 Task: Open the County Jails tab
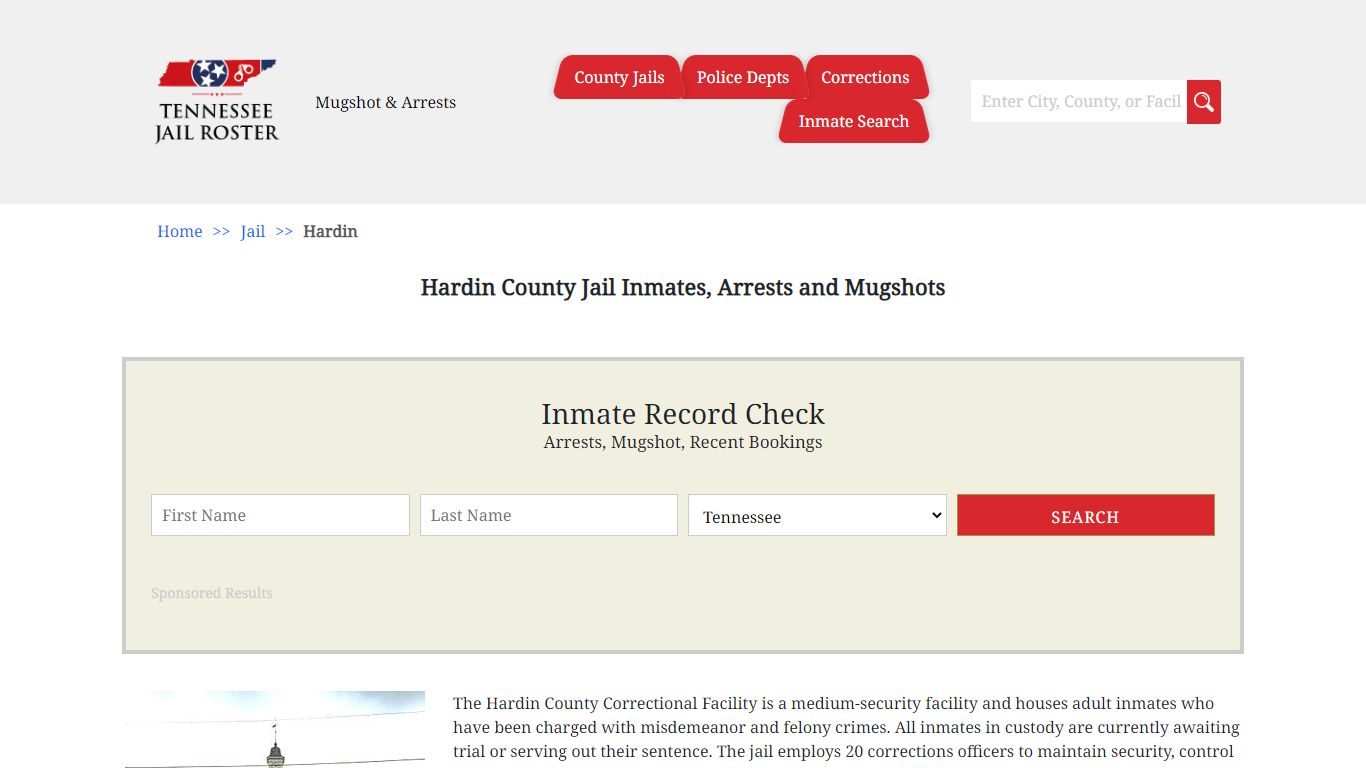[619, 77]
